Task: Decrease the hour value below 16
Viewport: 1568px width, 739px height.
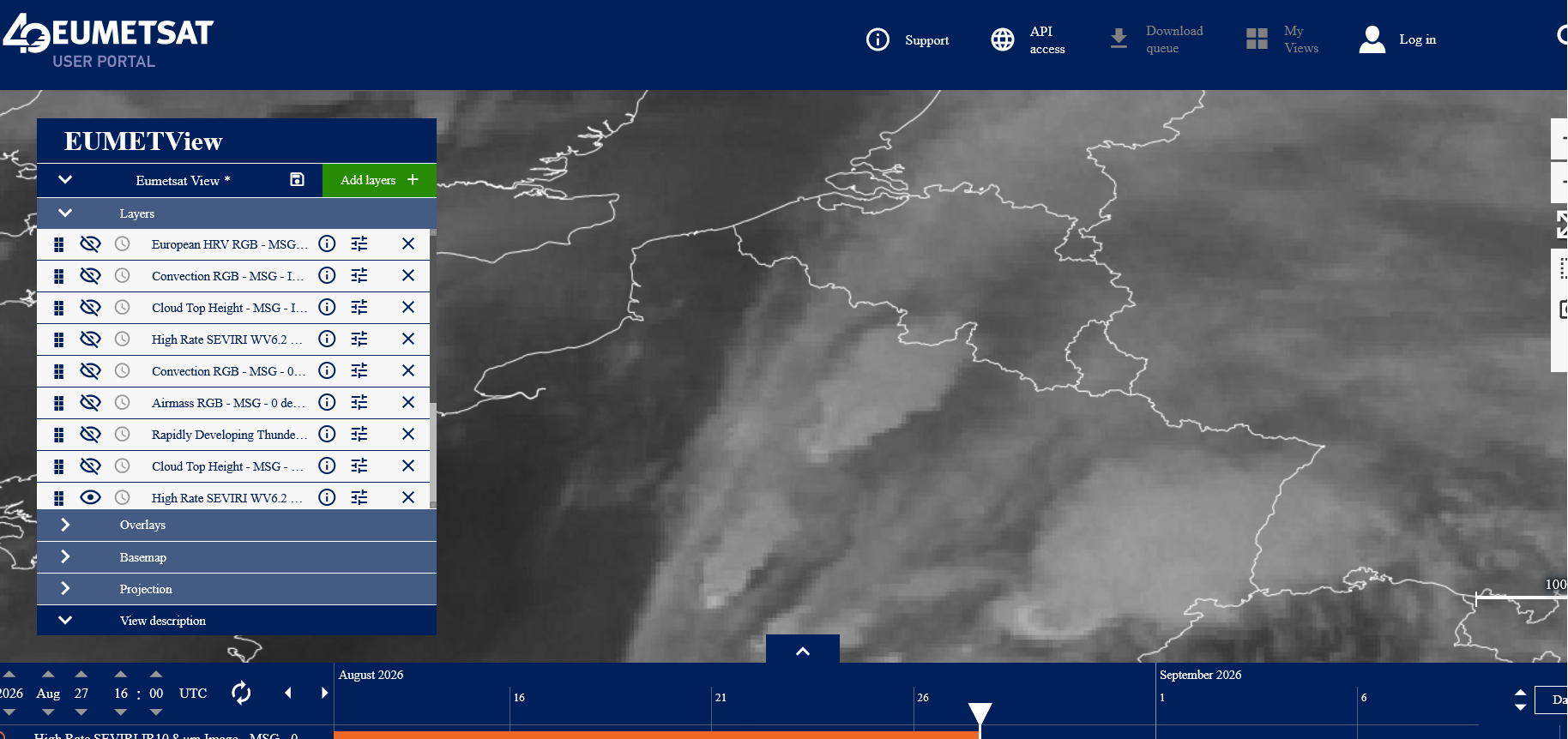Action: 121,712
